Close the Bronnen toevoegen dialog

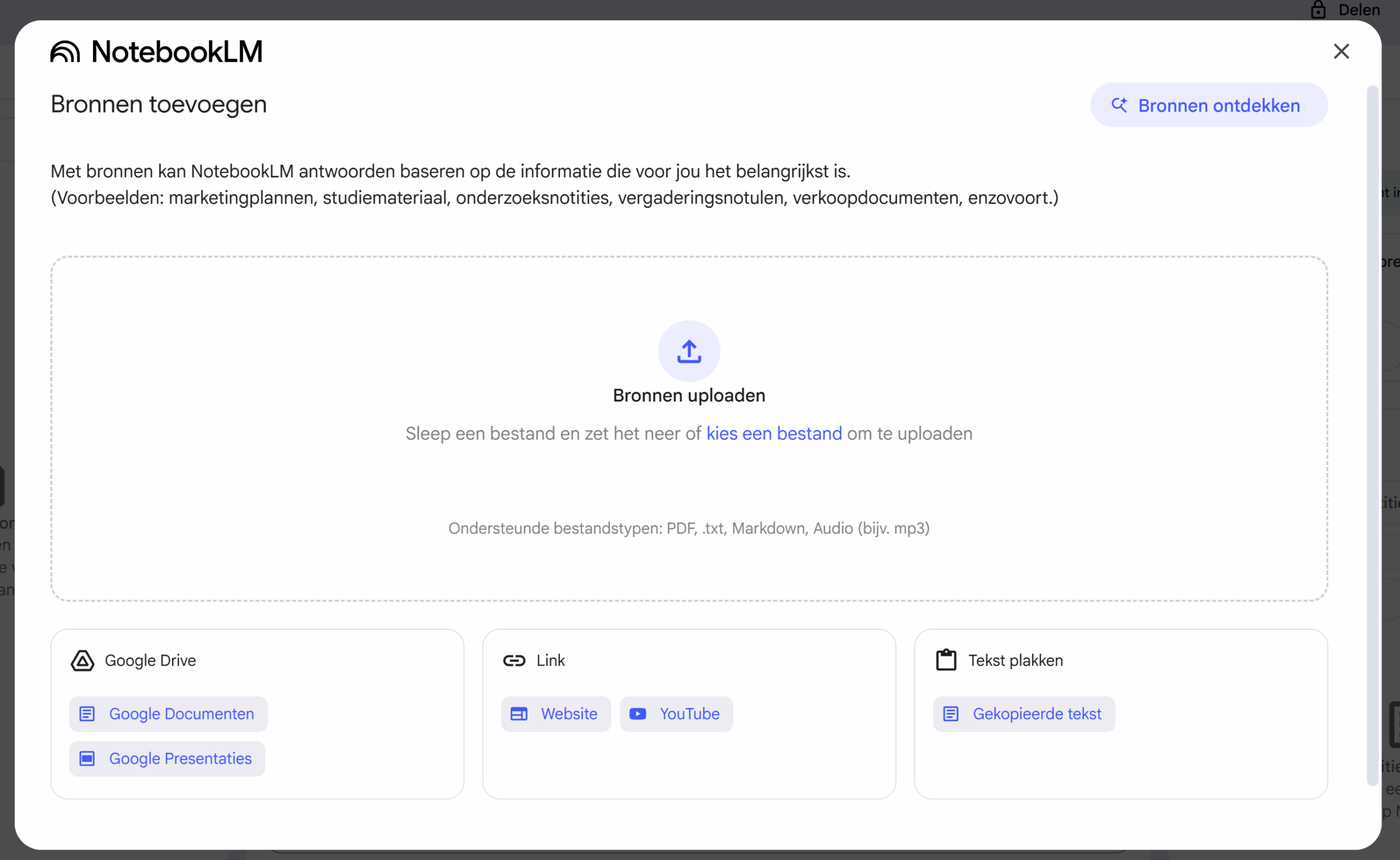click(x=1341, y=51)
